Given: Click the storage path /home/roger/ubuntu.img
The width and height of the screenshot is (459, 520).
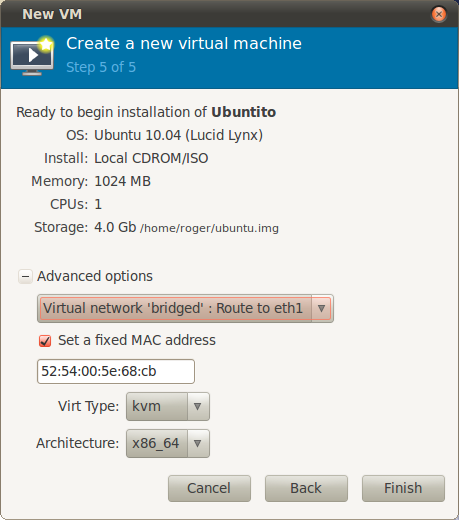Looking at the screenshot, I should (209, 228).
